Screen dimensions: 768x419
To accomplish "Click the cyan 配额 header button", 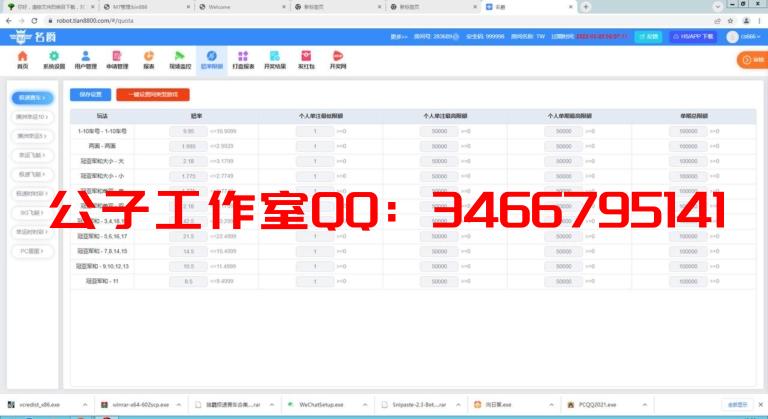I will (x=648, y=37).
